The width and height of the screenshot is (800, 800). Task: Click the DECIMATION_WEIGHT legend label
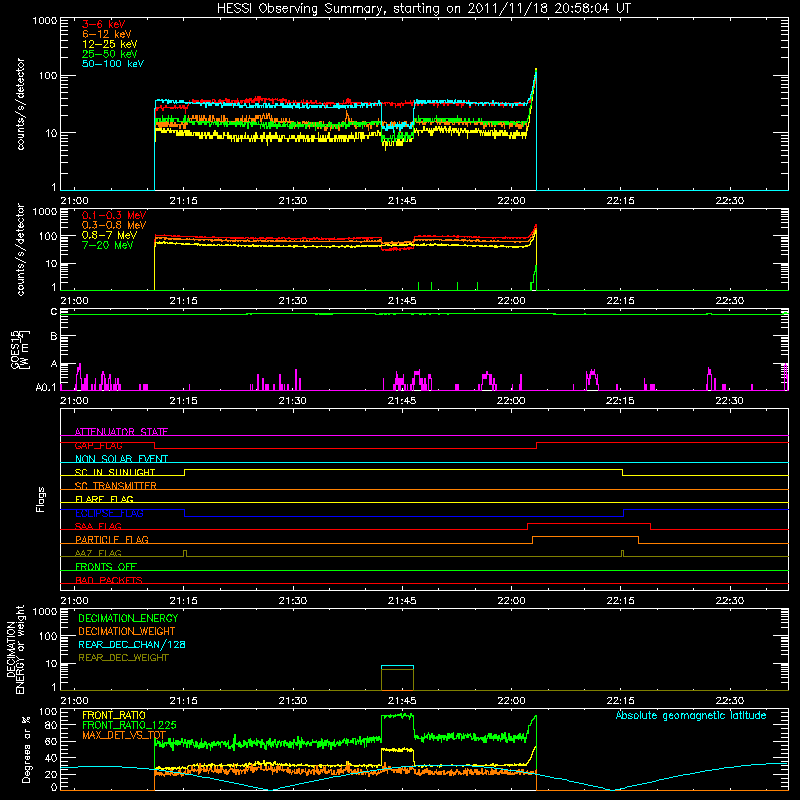pyautogui.click(x=127, y=631)
